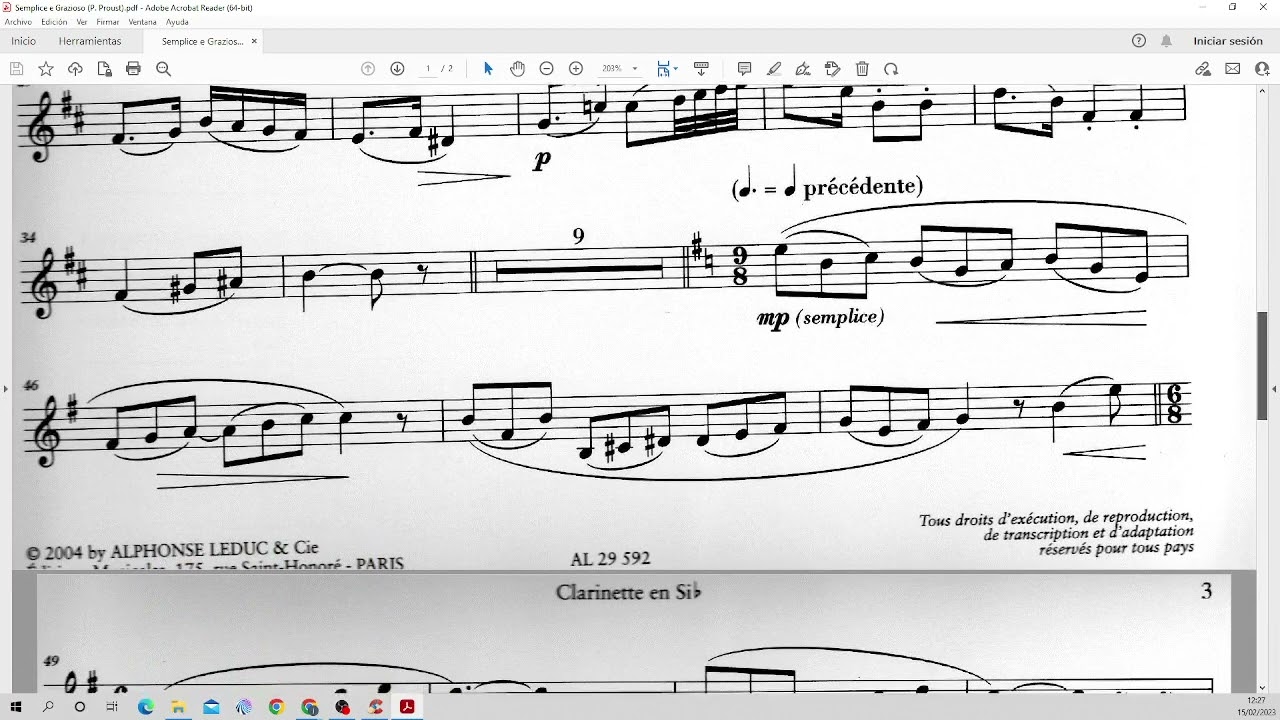
Task: Open the Ver menu
Action: [x=82, y=22]
